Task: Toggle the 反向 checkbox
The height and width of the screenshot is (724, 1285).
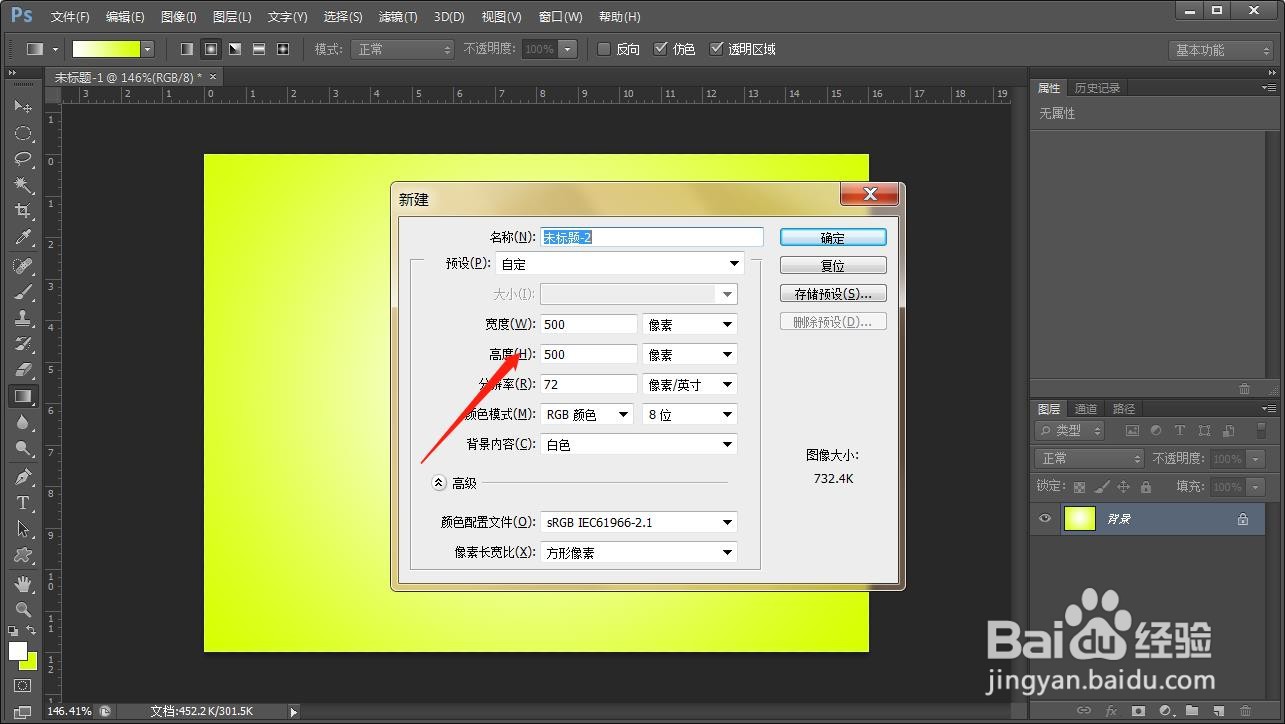Action: coord(604,49)
